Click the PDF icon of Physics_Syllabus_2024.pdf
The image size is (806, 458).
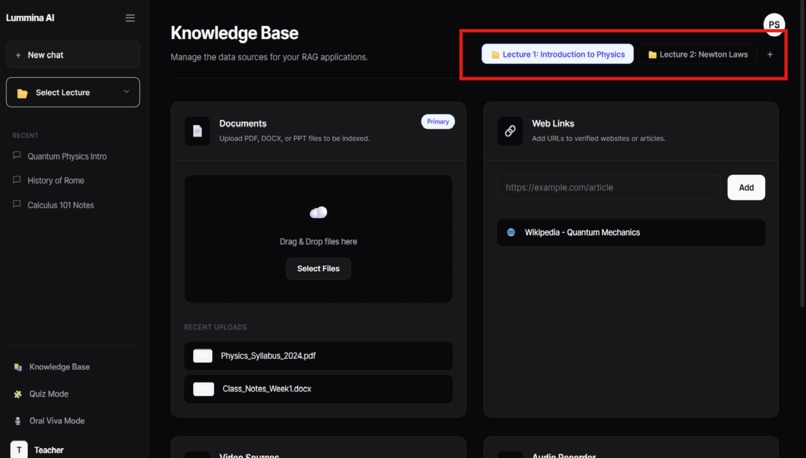pos(203,356)
